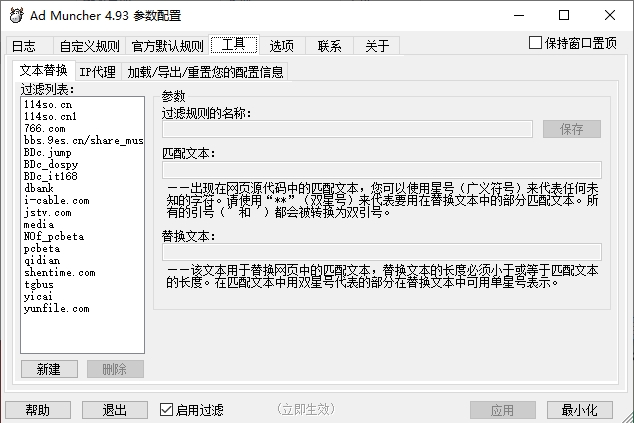Click the 保存 button
The height and width of the screenshot is (423, 634).
pos(572,129)
